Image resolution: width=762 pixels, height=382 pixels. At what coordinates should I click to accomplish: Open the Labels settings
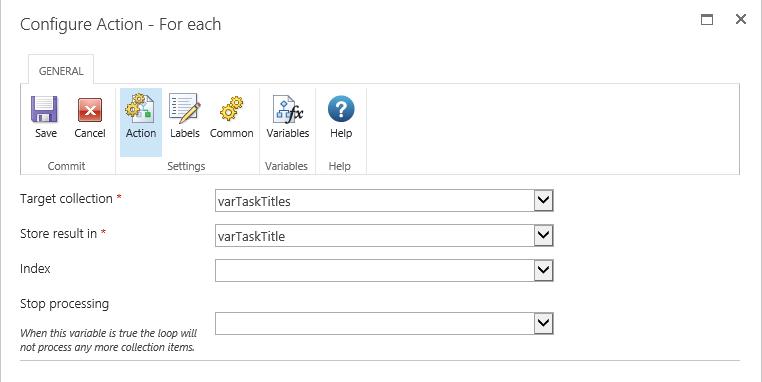185,117
